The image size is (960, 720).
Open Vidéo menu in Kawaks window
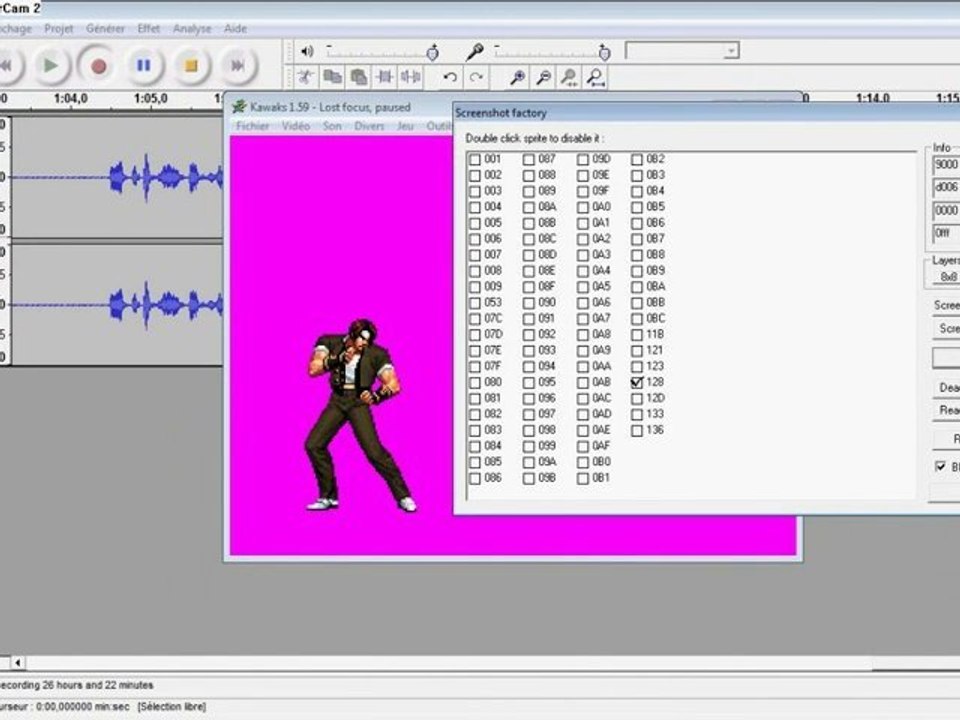click(296, 126)
